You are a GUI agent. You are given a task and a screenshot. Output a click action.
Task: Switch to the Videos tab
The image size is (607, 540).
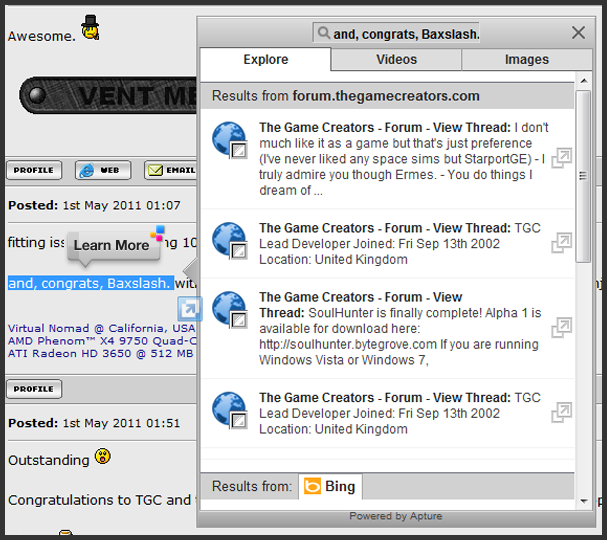click(x=396, y=60)
